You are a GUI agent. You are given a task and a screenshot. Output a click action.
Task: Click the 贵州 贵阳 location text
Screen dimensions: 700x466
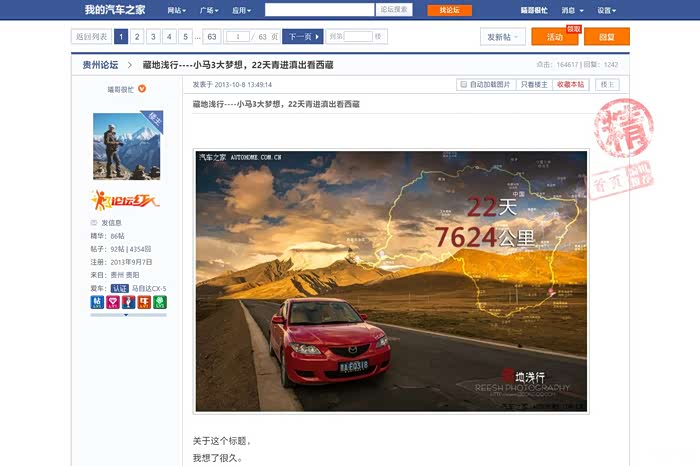[x=125, y=275]
